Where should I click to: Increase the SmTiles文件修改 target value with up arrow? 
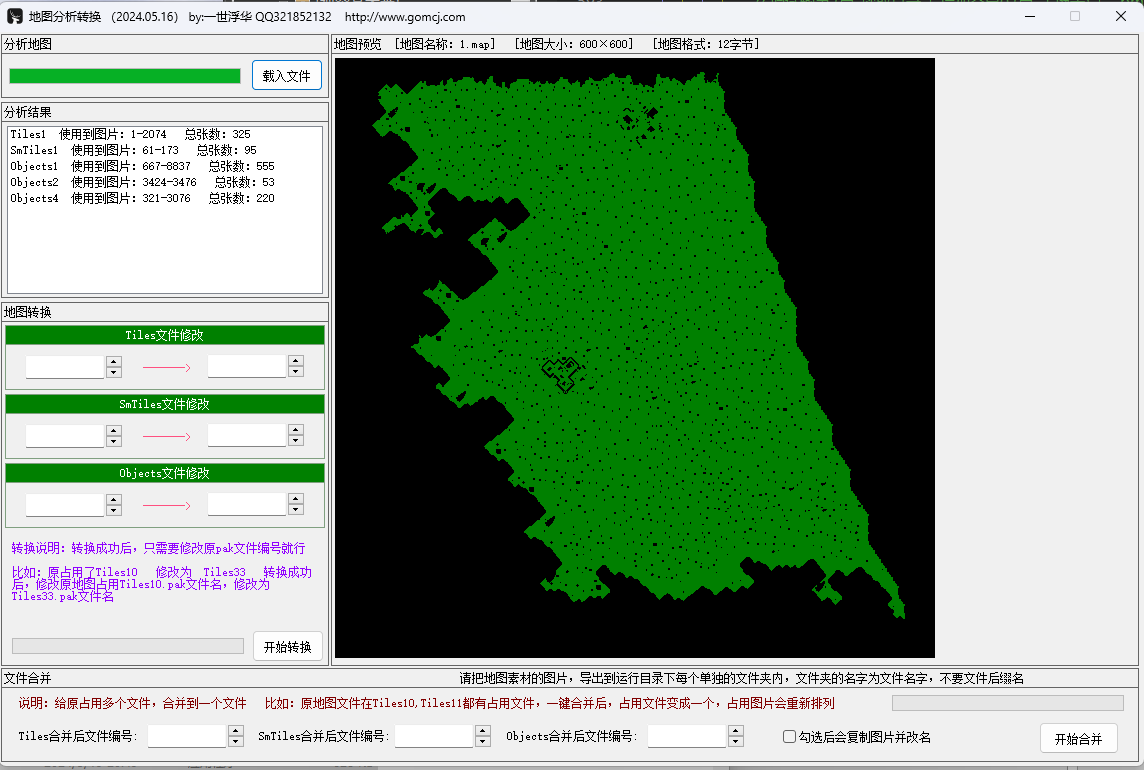pos(295,430)
